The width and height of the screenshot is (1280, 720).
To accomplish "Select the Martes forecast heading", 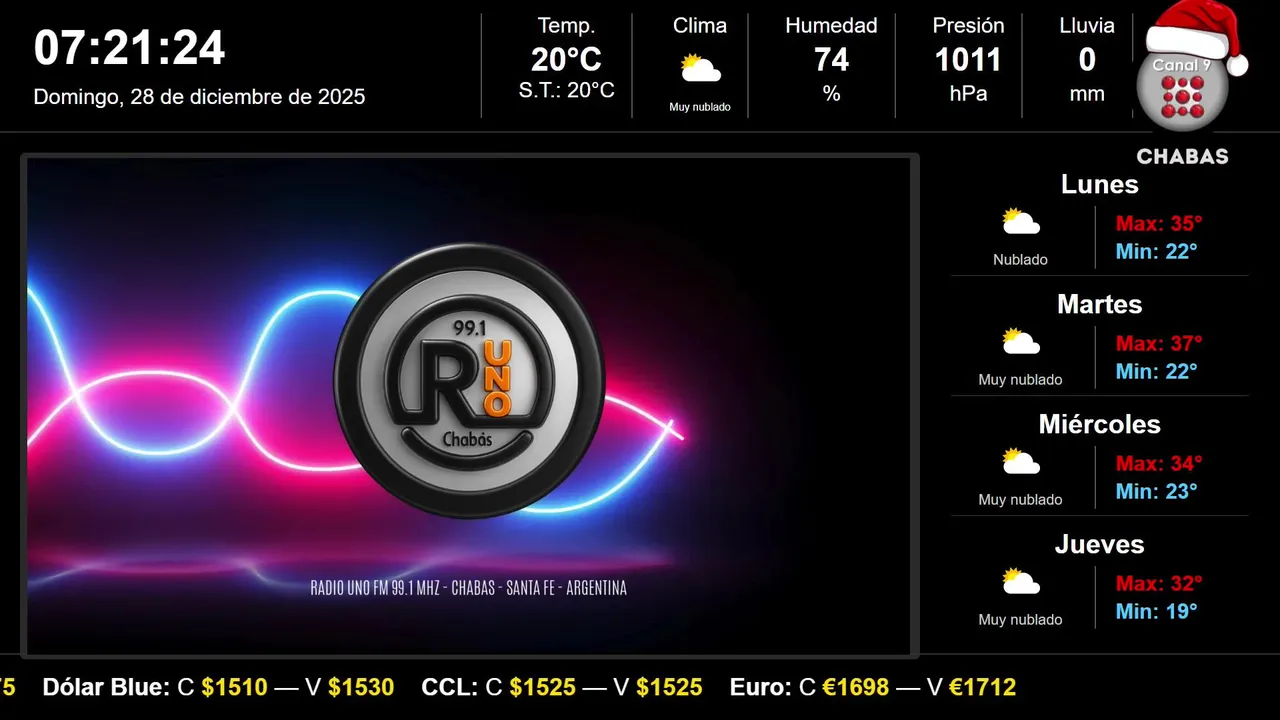I will pyautogui.click(x=1100, y=304).
